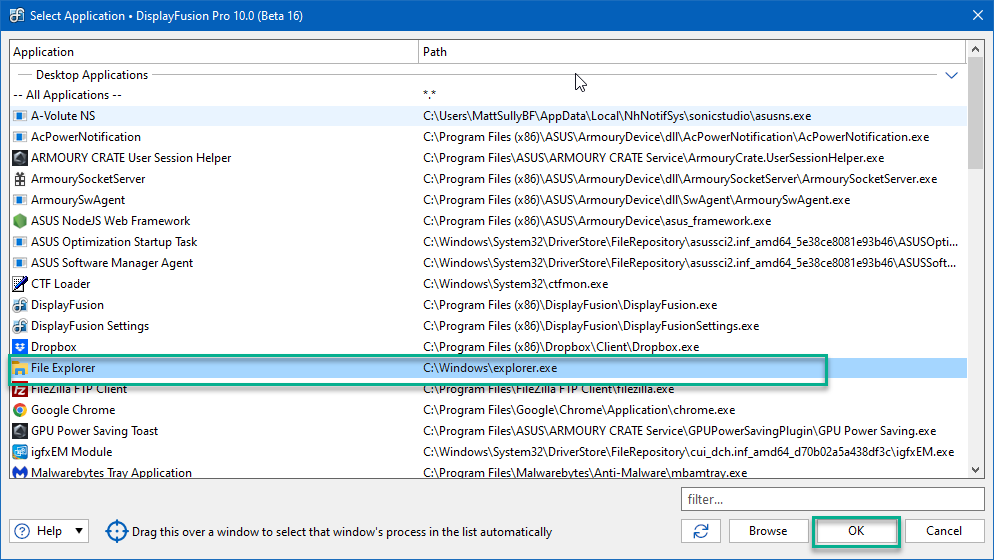Click the ArmourySwAgent icon
Image resolution: width=994 pixels, height=560 pixels.
20,200
